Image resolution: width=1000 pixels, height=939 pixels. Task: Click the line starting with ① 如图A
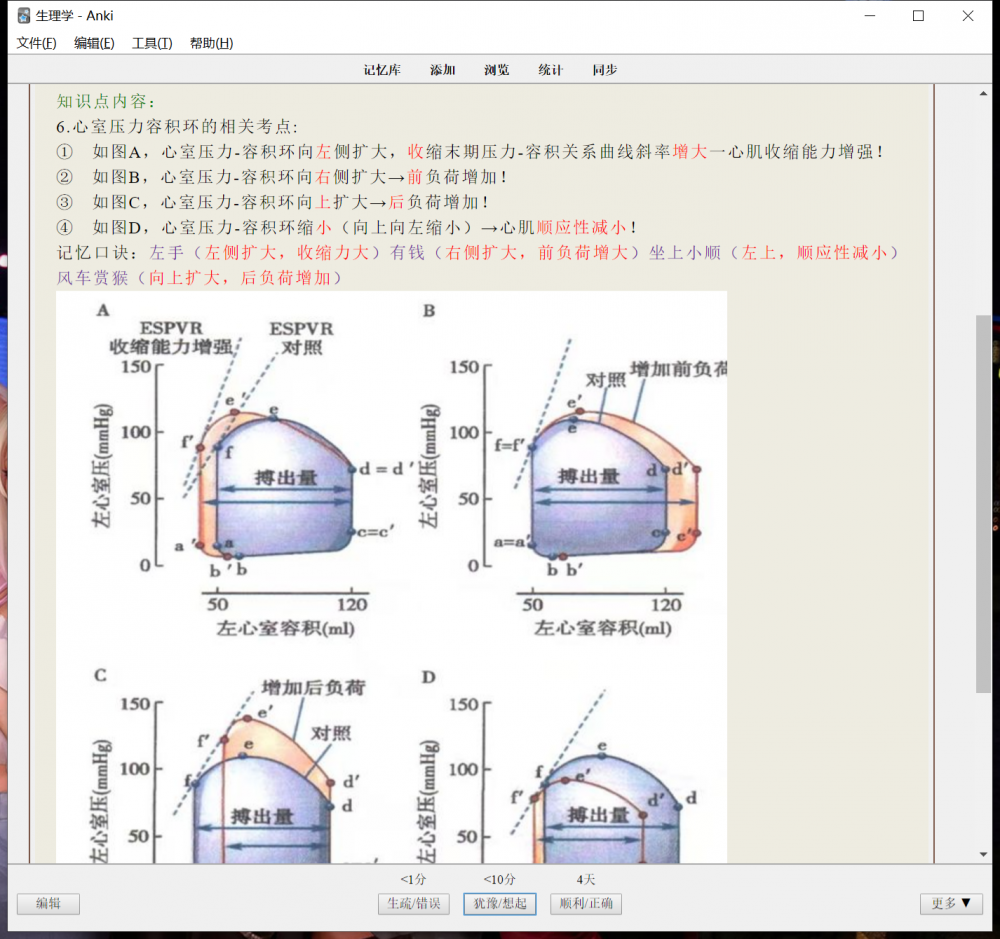470,152
